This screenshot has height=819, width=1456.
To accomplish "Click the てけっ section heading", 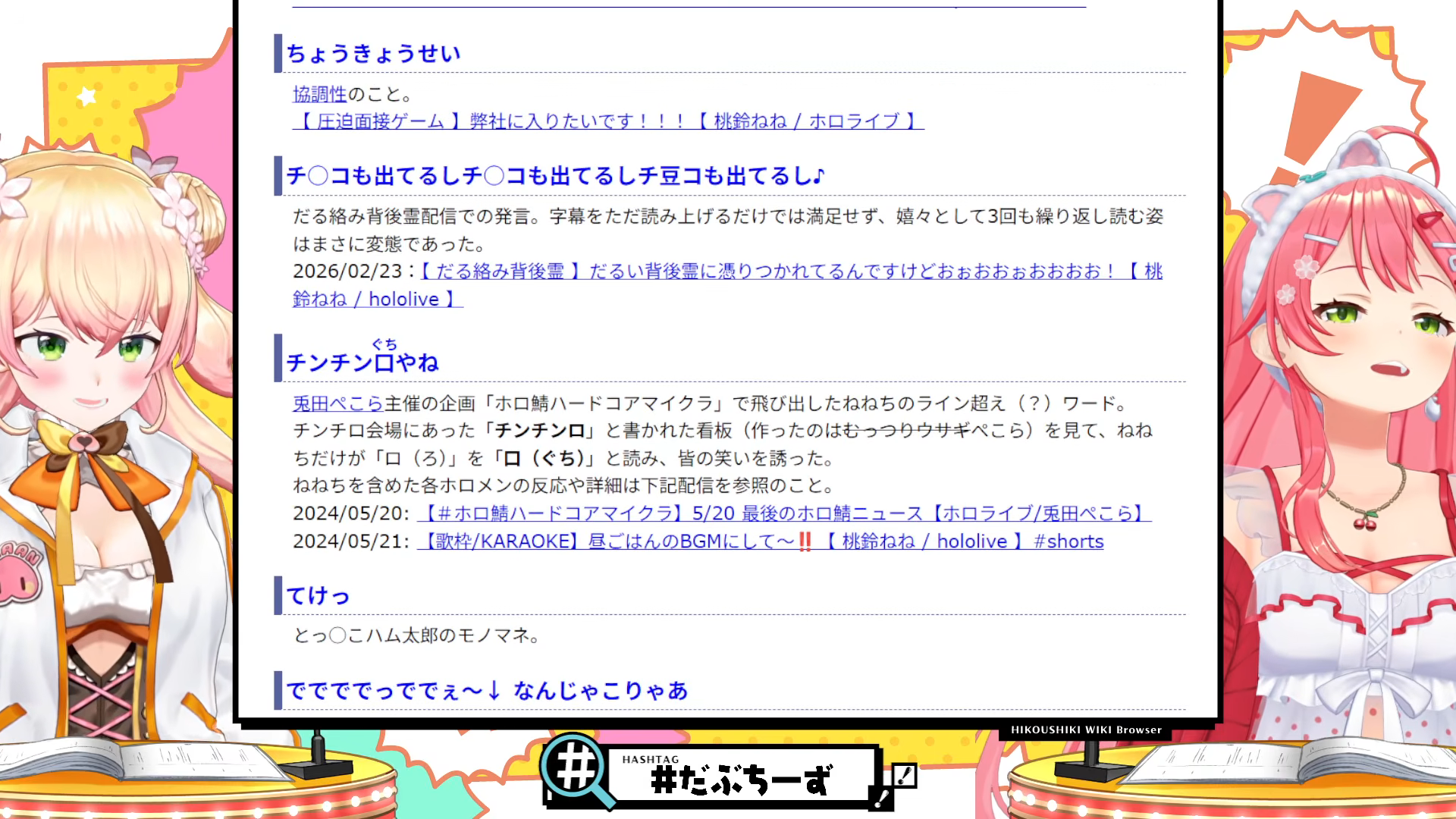I will 318,596.
